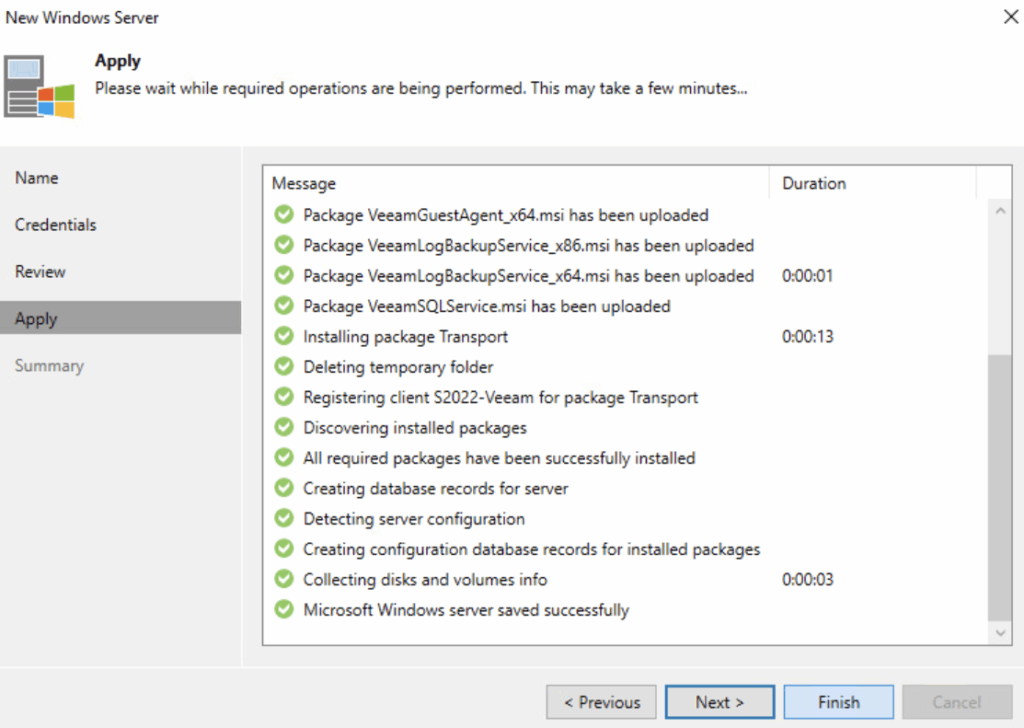Close the New Windows Server dialog
This screenshot has width=1024, height=728.
tap(1010, 17)
